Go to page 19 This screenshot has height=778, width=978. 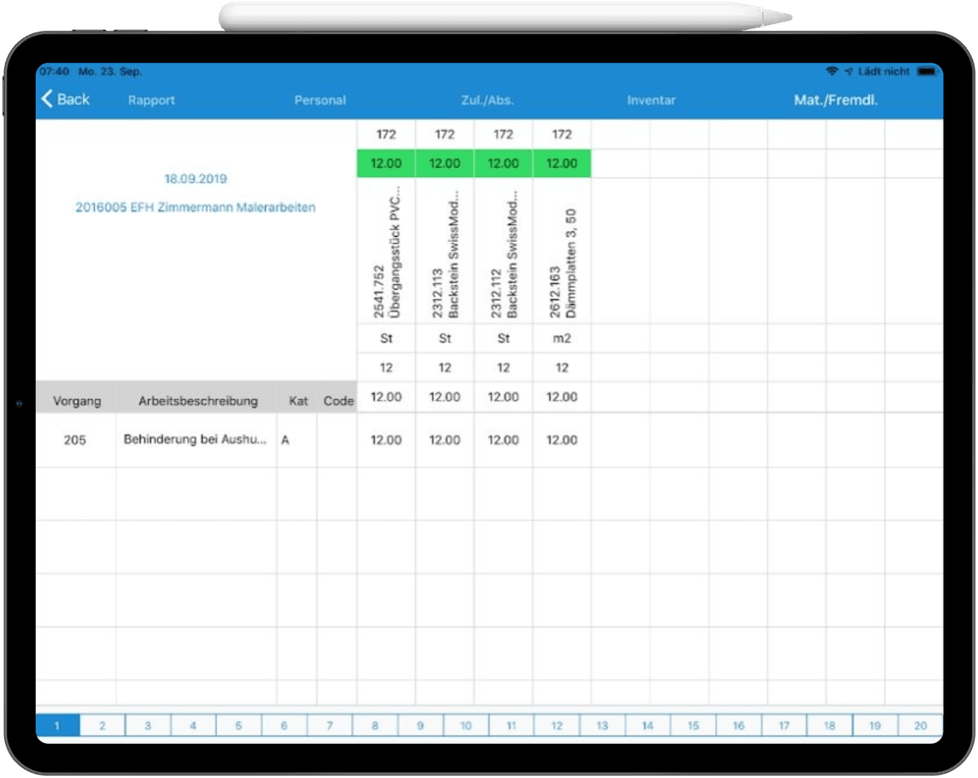click(x=875, y=726)
